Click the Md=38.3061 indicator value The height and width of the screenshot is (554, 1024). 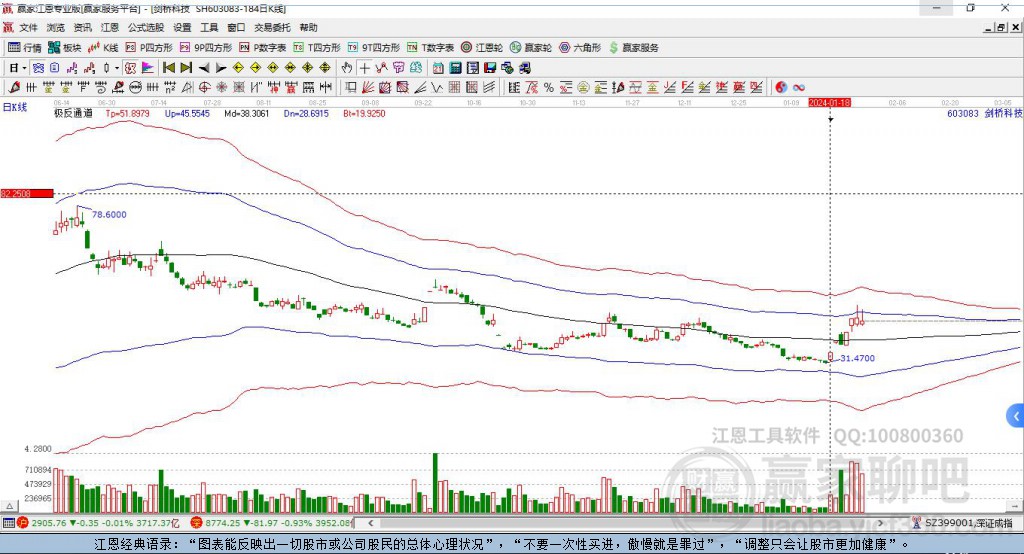246,113
